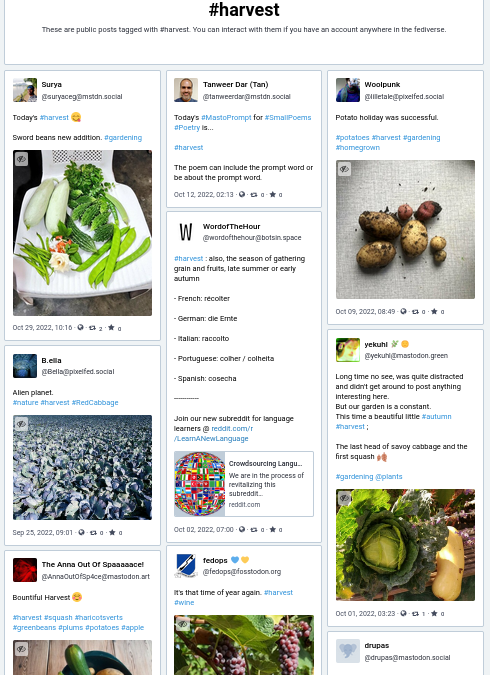Screen dimensions: 490x675
Task: Toggle eye icon on red cabbage field photo
Action: click(x=21, y=424)
